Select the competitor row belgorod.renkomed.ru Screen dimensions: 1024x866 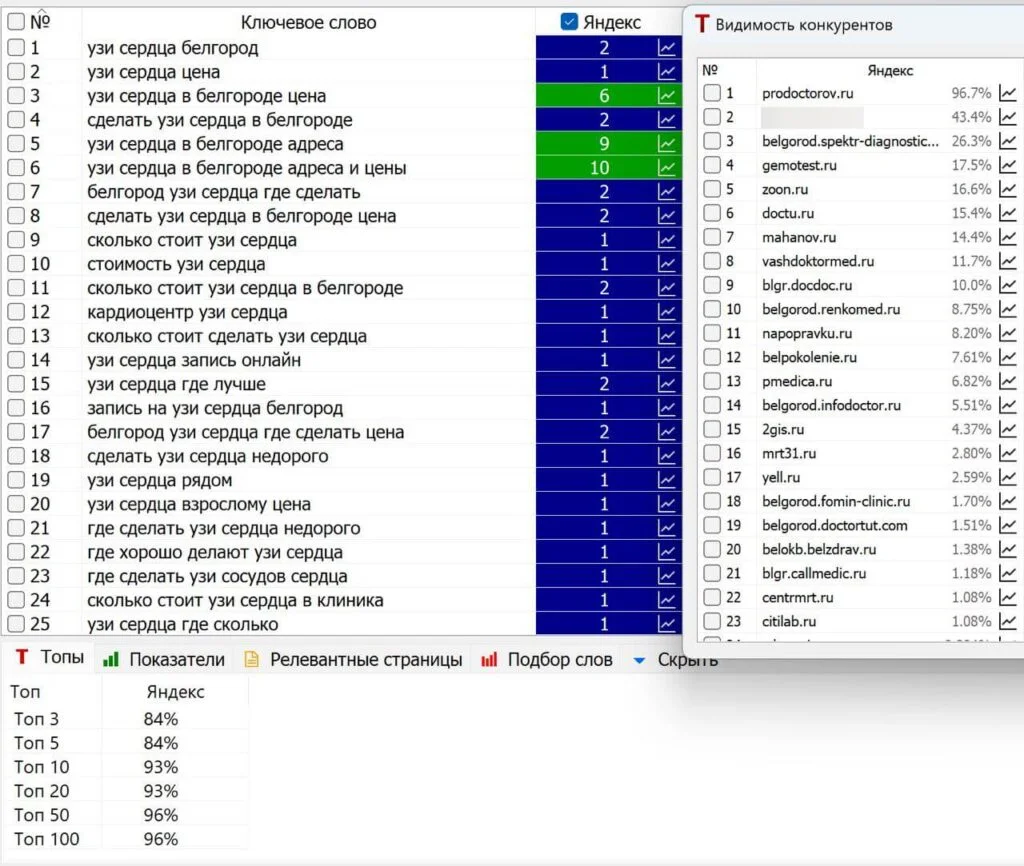(x=831, y=310)
